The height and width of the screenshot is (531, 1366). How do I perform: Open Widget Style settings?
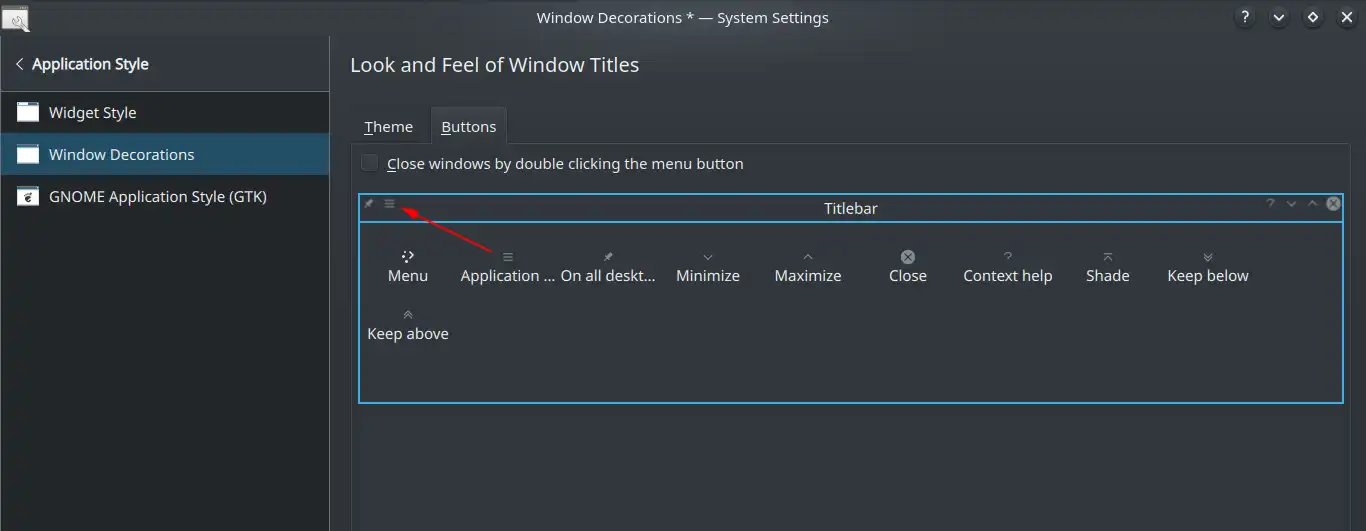click(x=164, y=113)
